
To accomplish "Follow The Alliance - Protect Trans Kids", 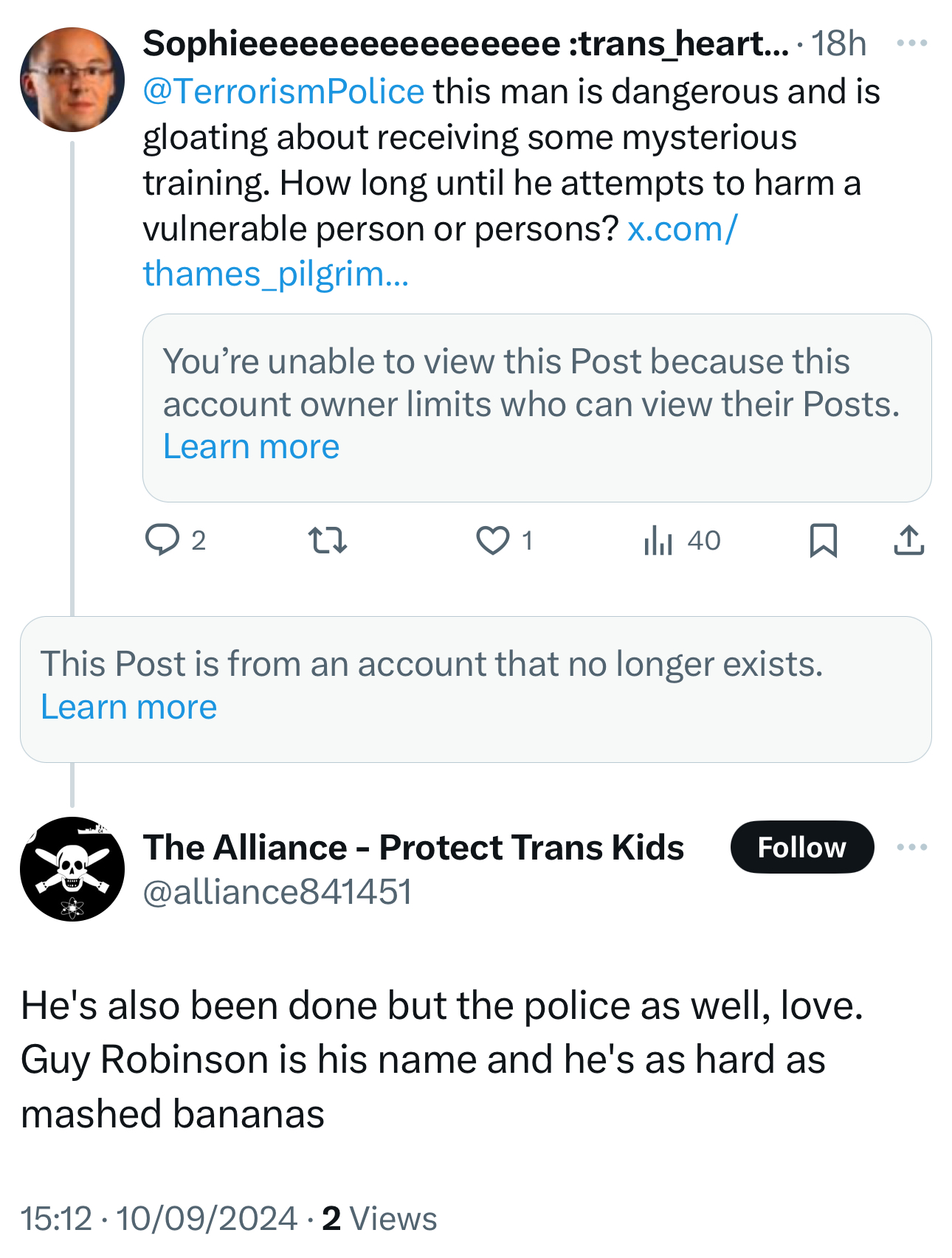I will [x=801, y=847].
